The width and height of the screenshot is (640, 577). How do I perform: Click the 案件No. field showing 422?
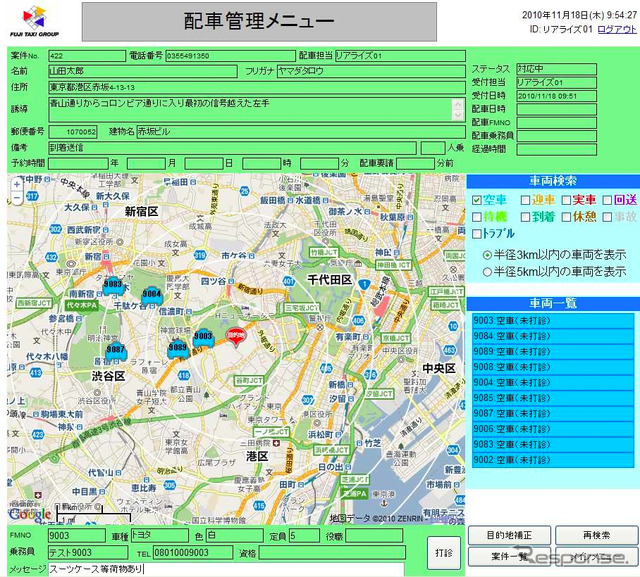click(87, 56)
